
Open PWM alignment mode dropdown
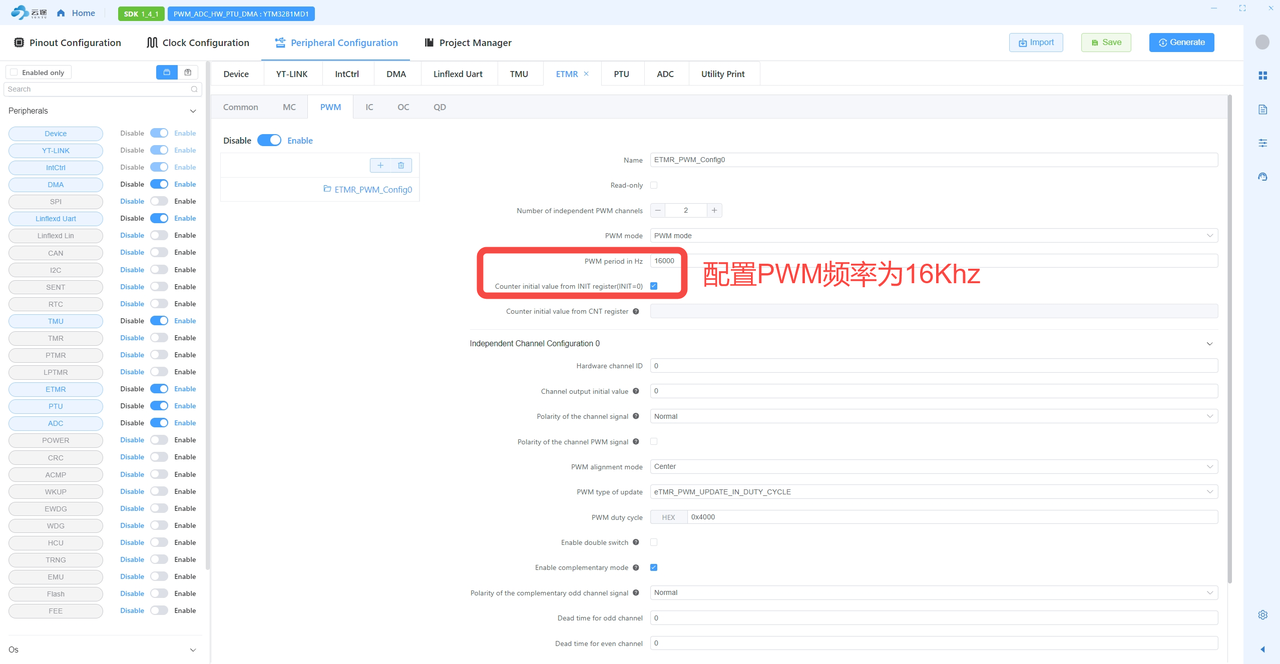tap(934, 466)
